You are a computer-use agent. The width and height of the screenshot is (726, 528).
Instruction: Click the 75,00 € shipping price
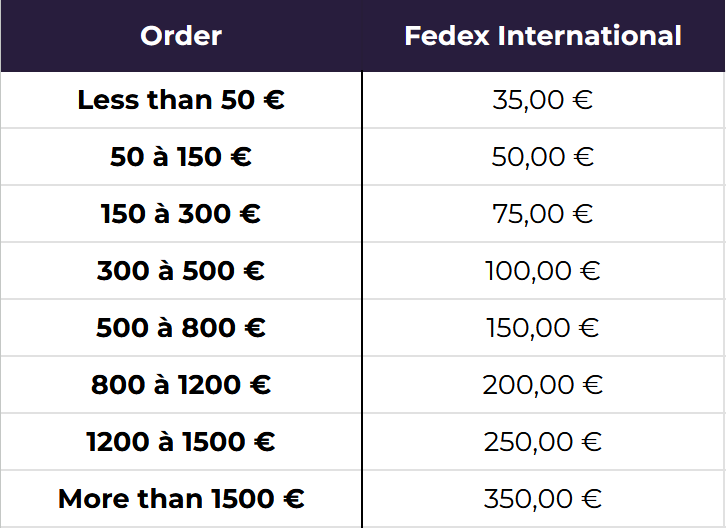point(543,214)
